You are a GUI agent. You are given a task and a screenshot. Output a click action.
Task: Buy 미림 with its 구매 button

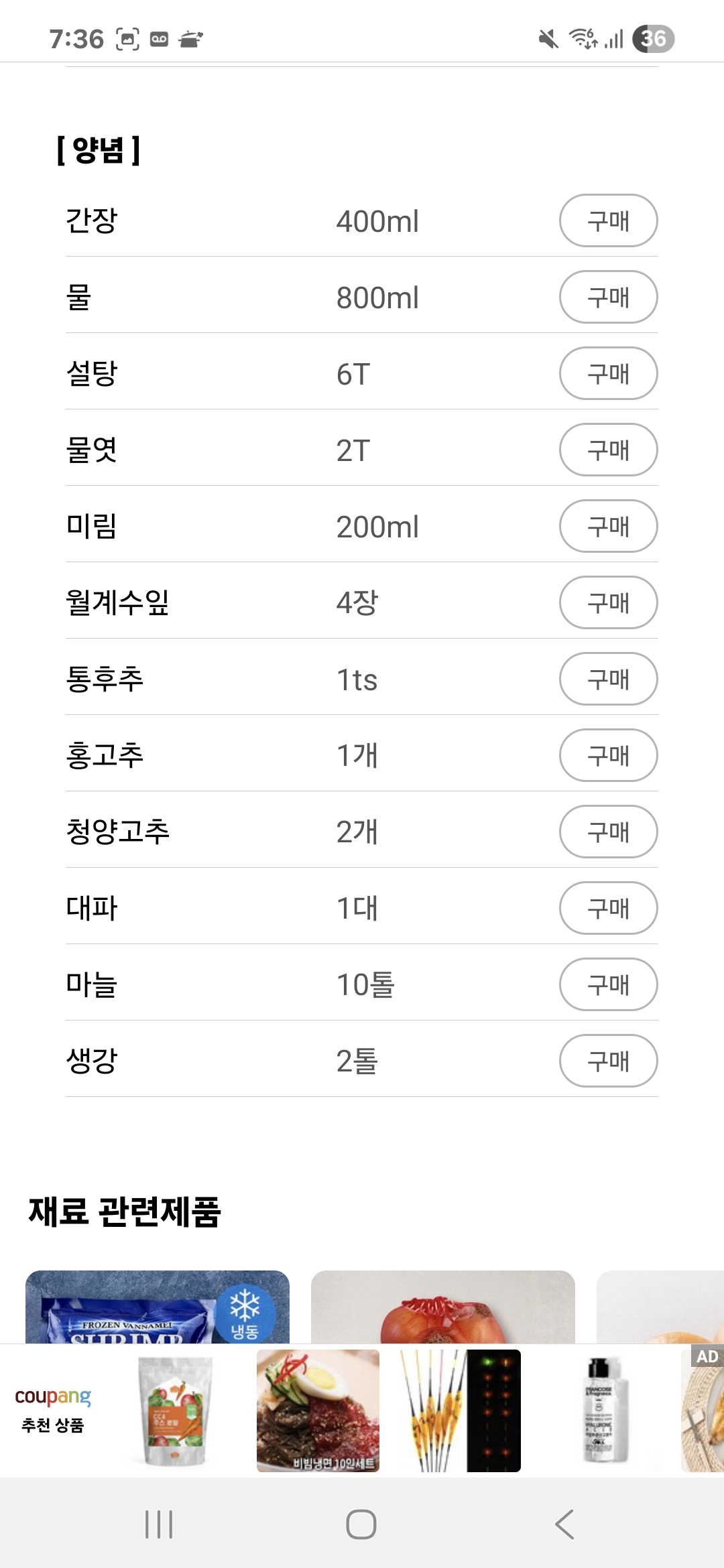tap(608, 526)
